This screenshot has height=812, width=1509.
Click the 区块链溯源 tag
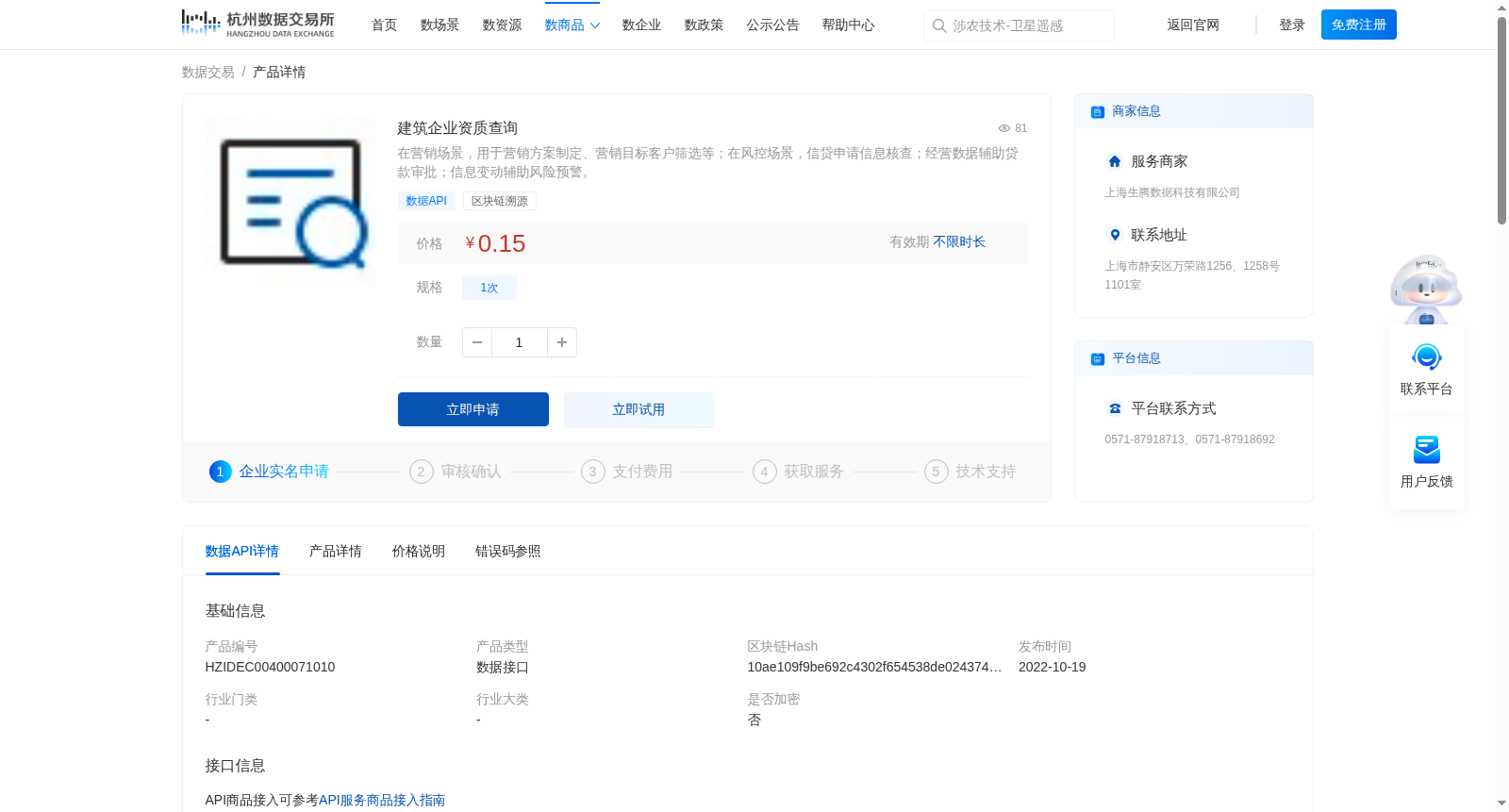click(500, 201)
